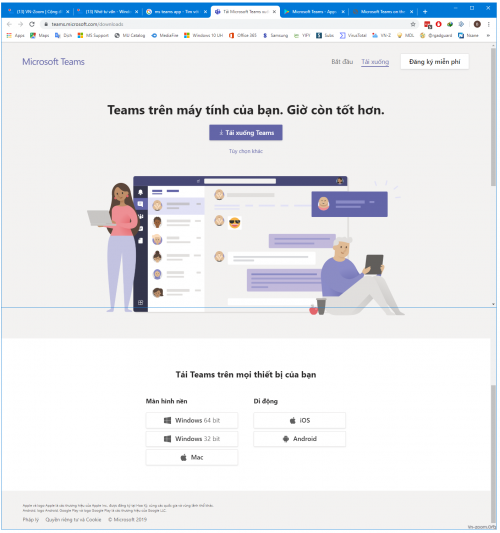500x533 pixels.
Task: Open the @rgadguard bookmark
Action: coord(436,35)
